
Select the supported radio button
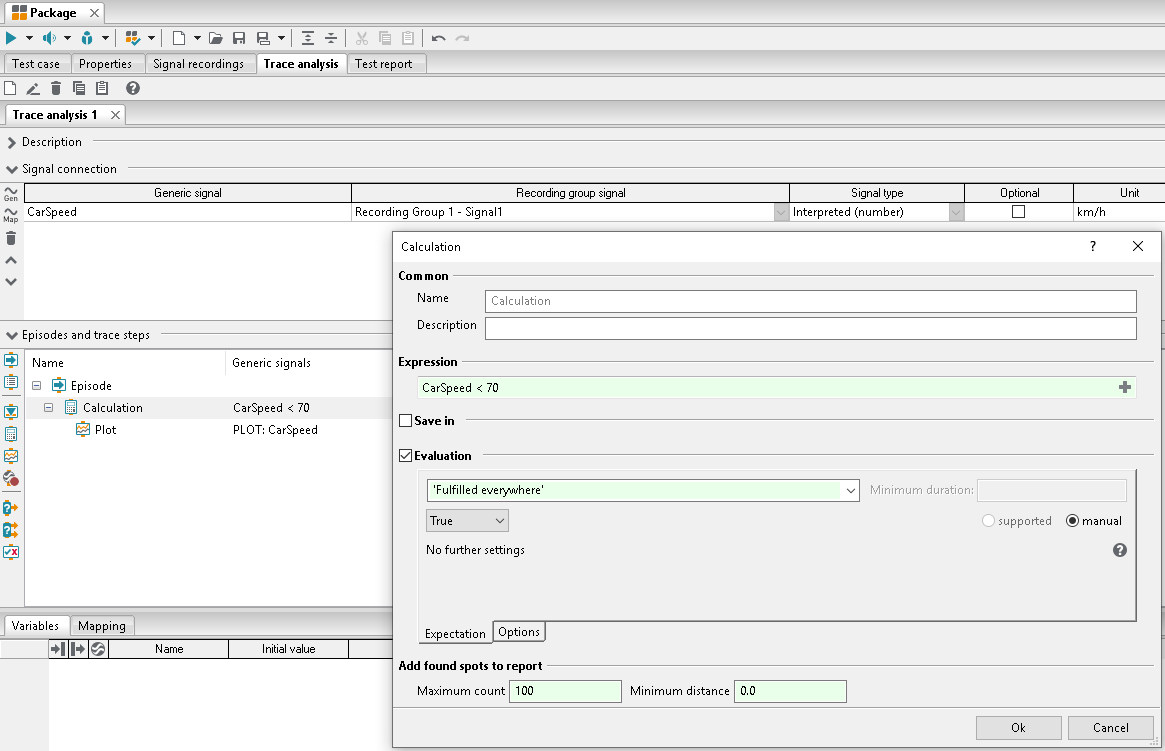coord(988,521)
